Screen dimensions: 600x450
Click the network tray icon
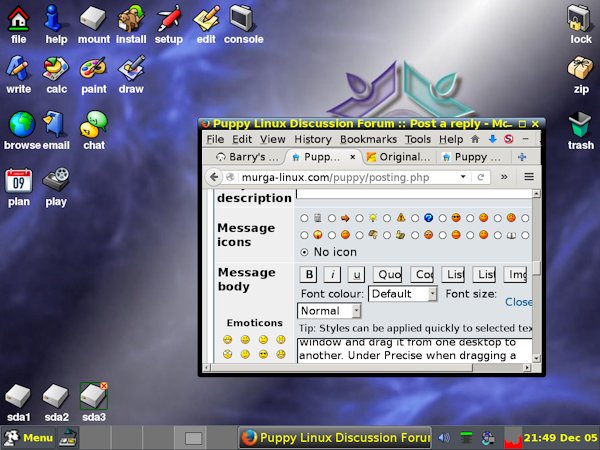[x=488, y=437]
